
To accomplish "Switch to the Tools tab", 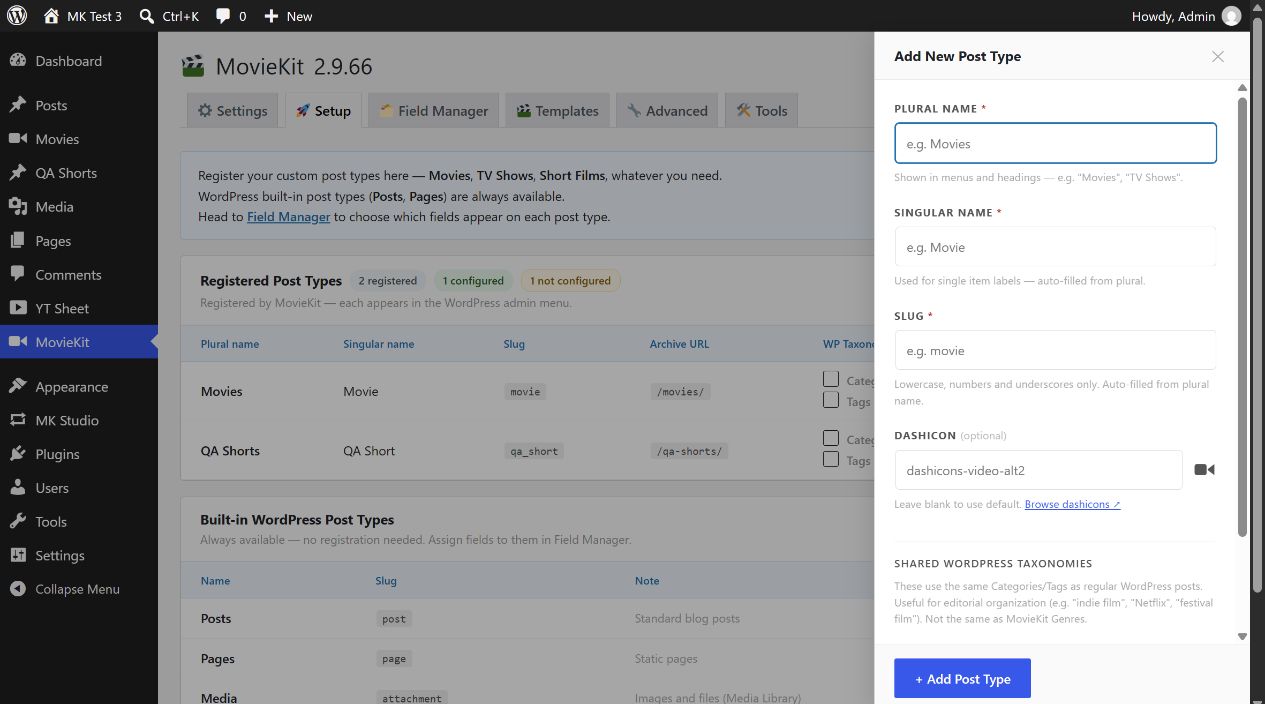I will point(761,111).
